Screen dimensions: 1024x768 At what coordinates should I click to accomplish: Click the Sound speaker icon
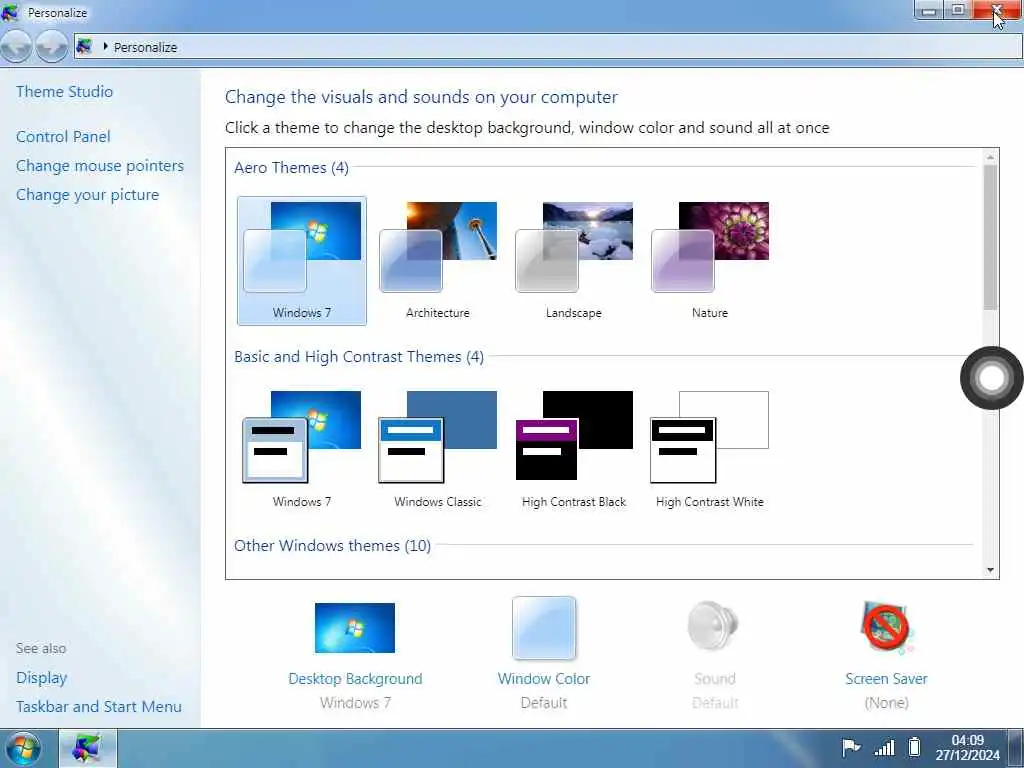[713, 626]
